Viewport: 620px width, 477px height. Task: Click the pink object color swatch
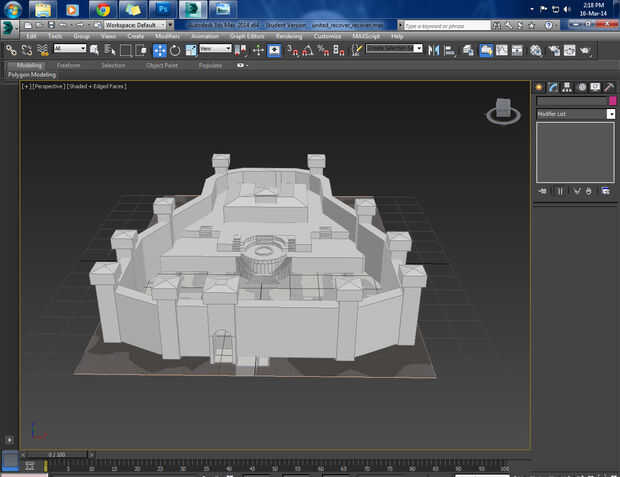(x=612, y=101)
